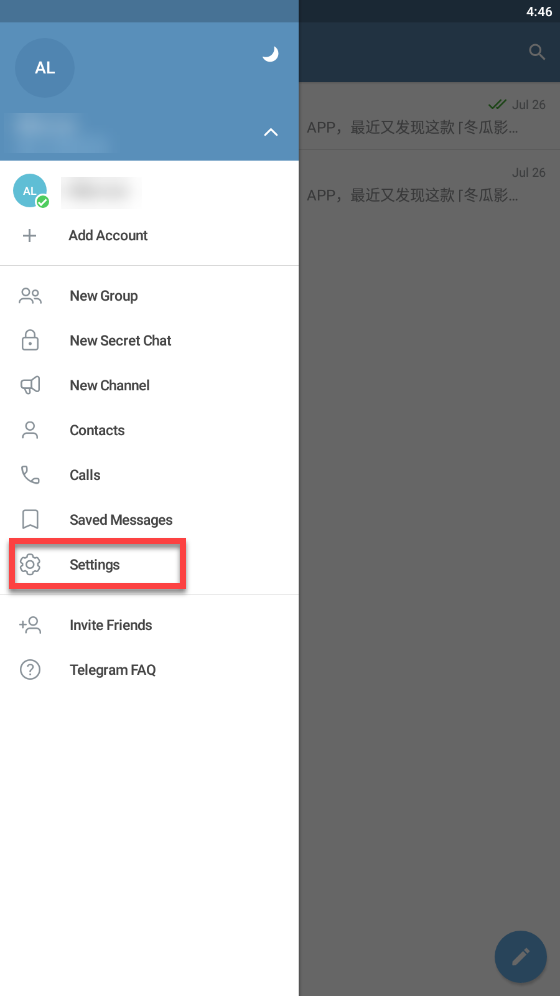Click the large AL profile avatar
Image resolution: width=560 pixels, height=996 pixels.
point(44,68)
